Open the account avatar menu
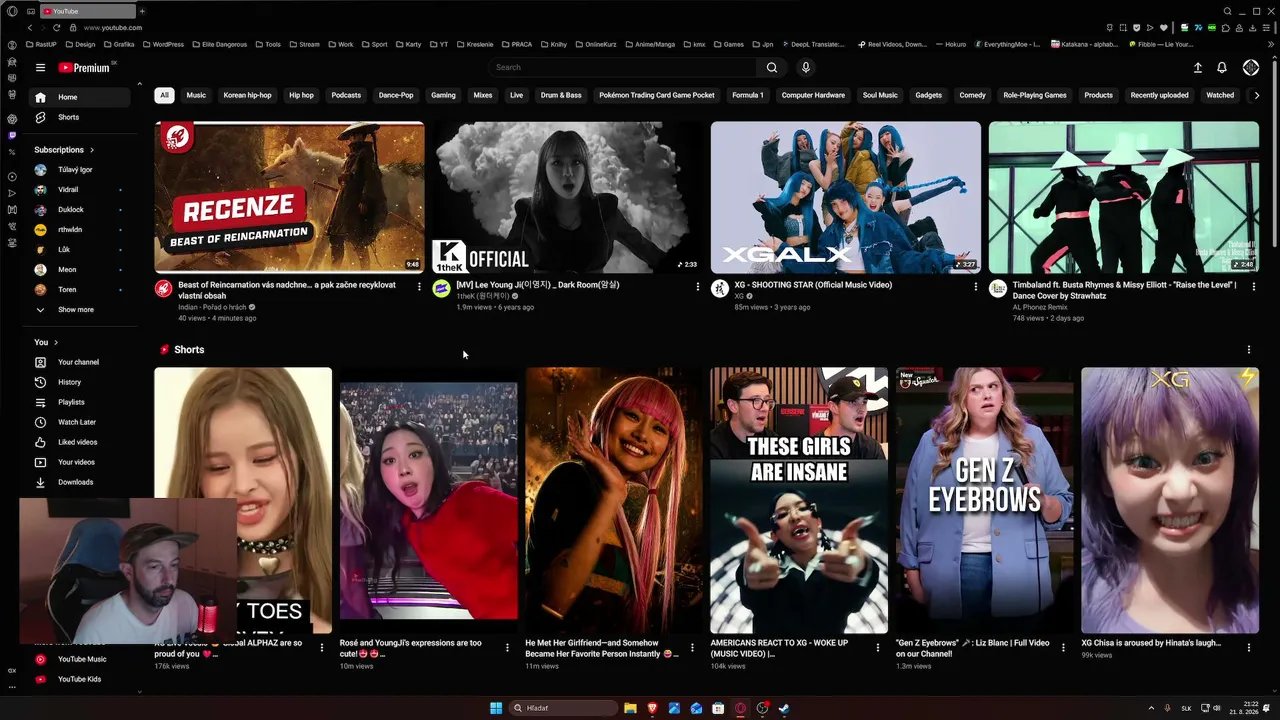This screenshot has height=720, width=1280. coord(1251,68)
